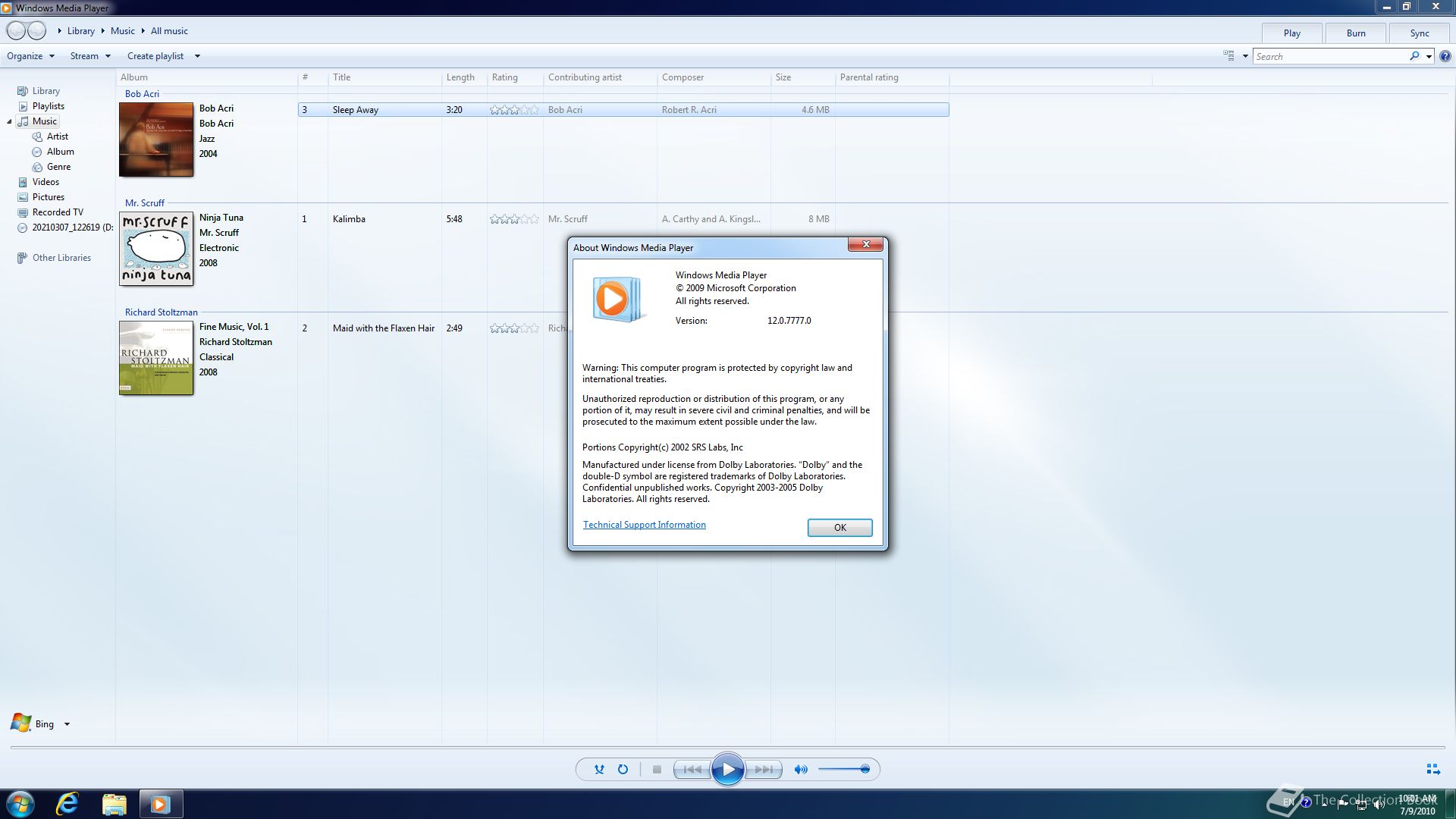Click All music in the breadcrumb
1456x819 pixels.
pyautogui.click(x=169, y=31)
